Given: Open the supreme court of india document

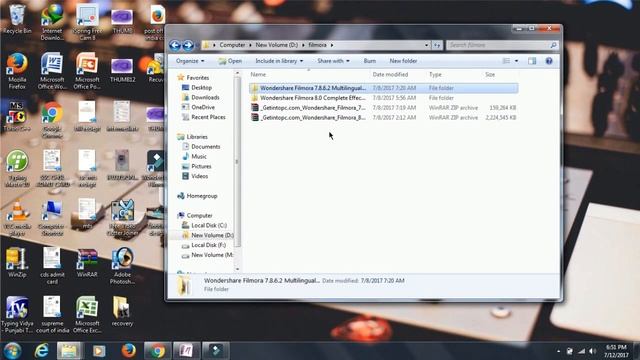Looking at the screenshot, I should point(52,314).
